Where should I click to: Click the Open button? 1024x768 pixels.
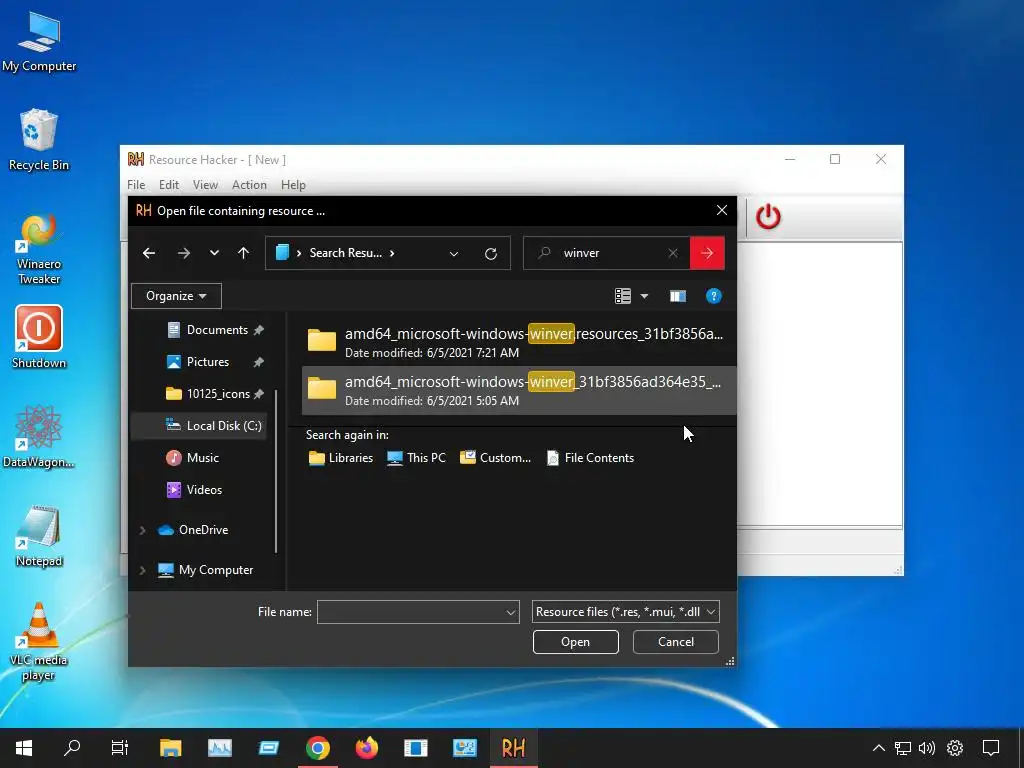coord(575,642)
